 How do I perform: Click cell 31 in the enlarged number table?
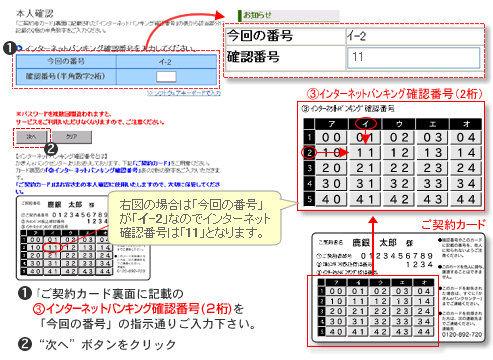[x=365, y=184]
